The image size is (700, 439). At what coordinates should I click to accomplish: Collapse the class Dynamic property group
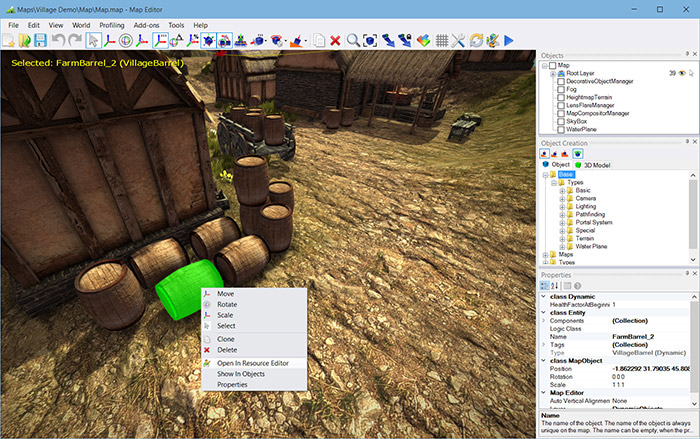click(543, 297)
